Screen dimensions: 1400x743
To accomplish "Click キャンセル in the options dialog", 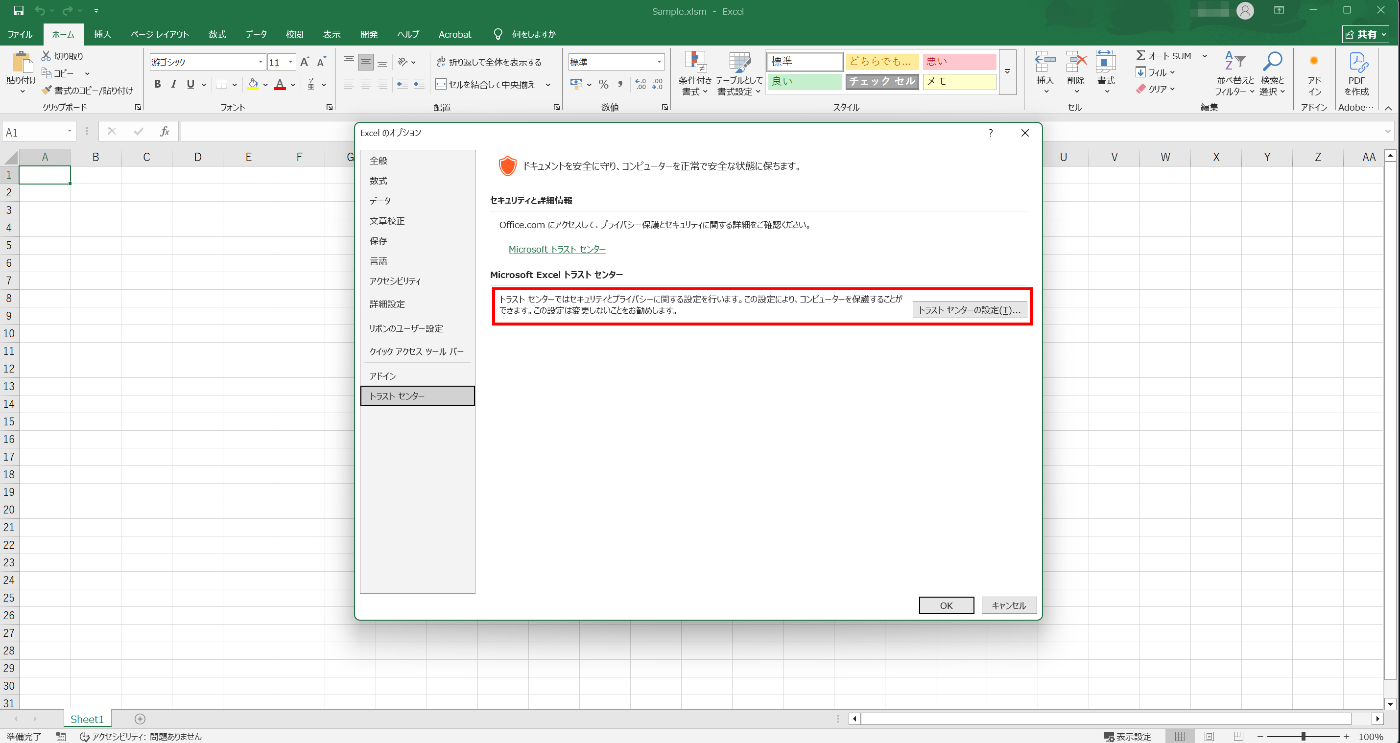I will [1009, 605].
